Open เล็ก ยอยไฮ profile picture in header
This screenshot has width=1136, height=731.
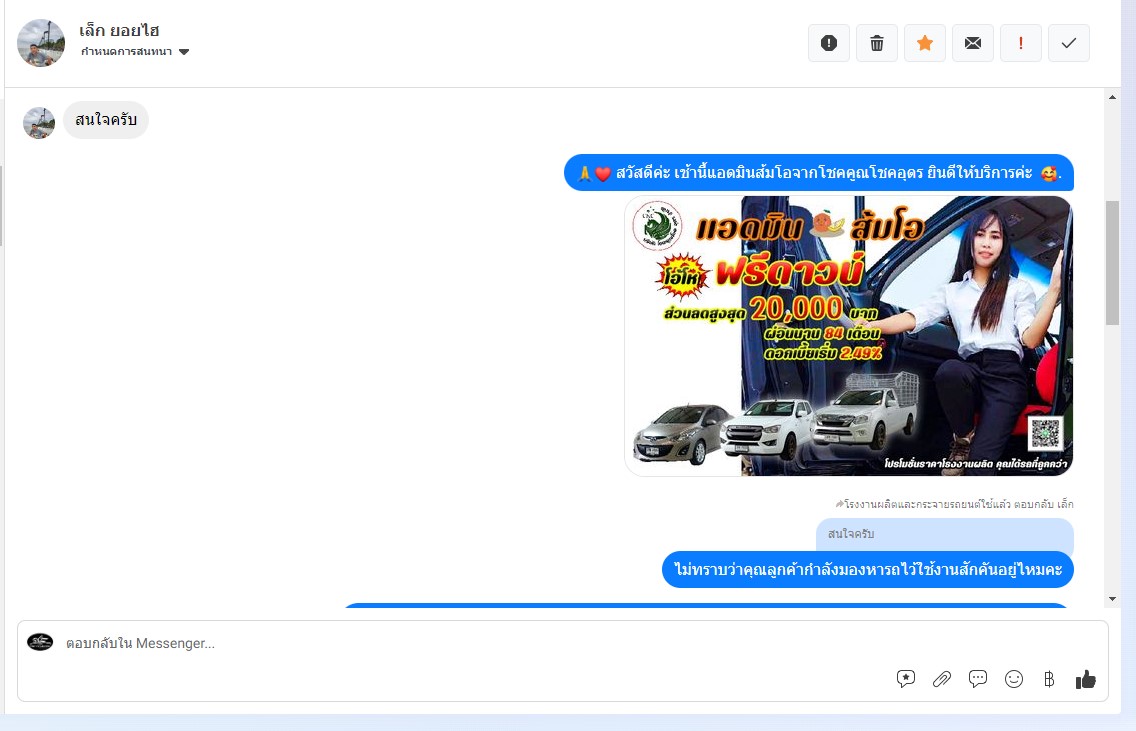coord(41,43)
